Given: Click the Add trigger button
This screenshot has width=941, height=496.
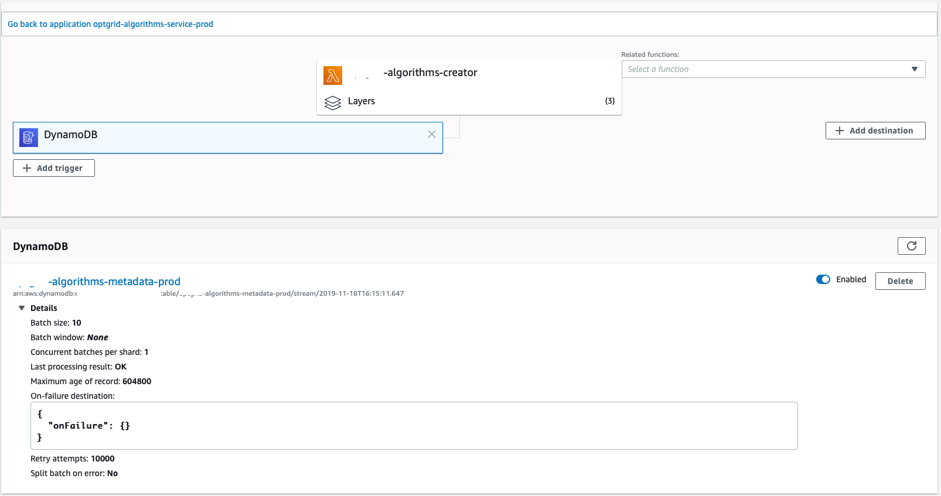Looking at the screenshot, I should click(54, 168).
